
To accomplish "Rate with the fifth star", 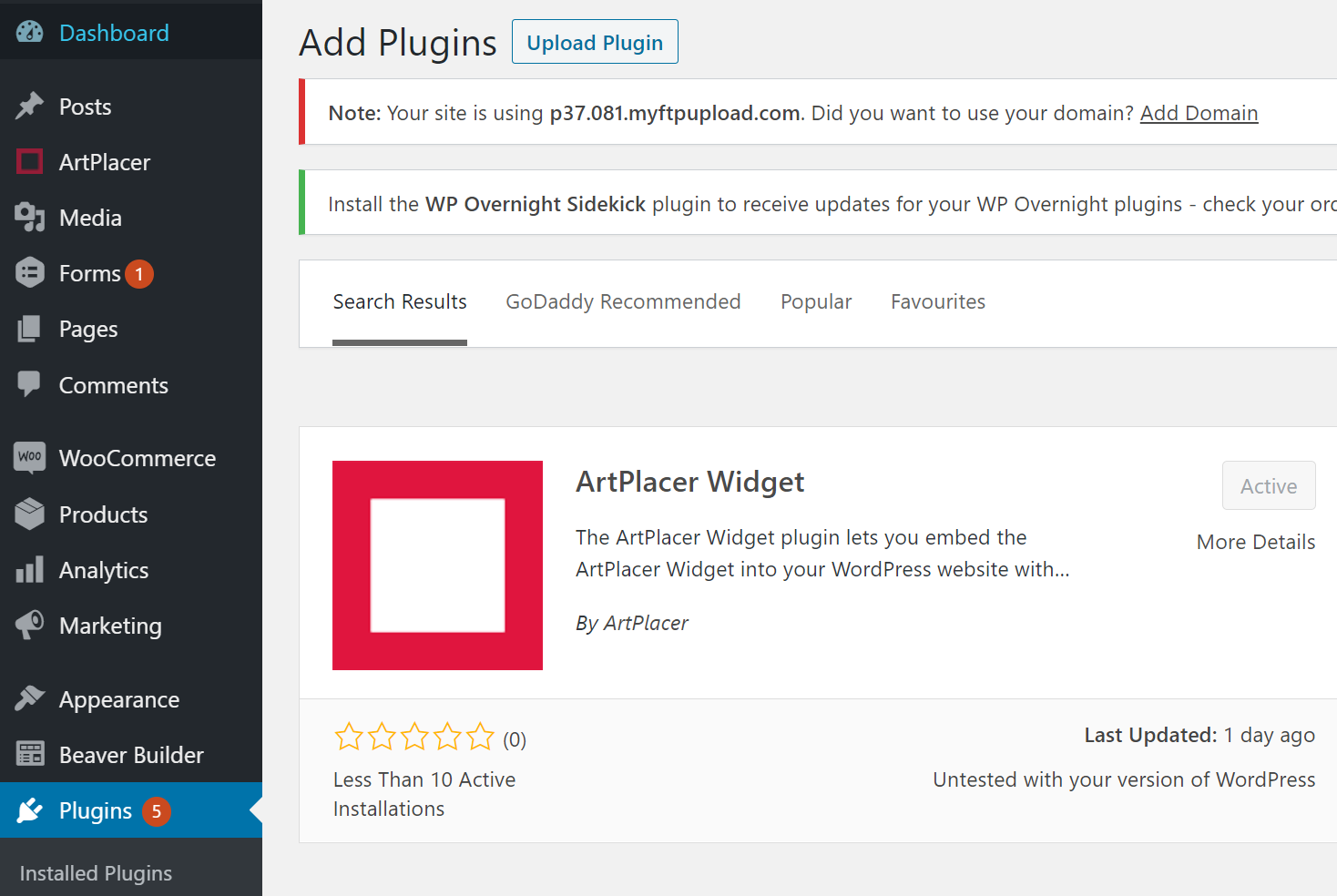I will point(480,737).
